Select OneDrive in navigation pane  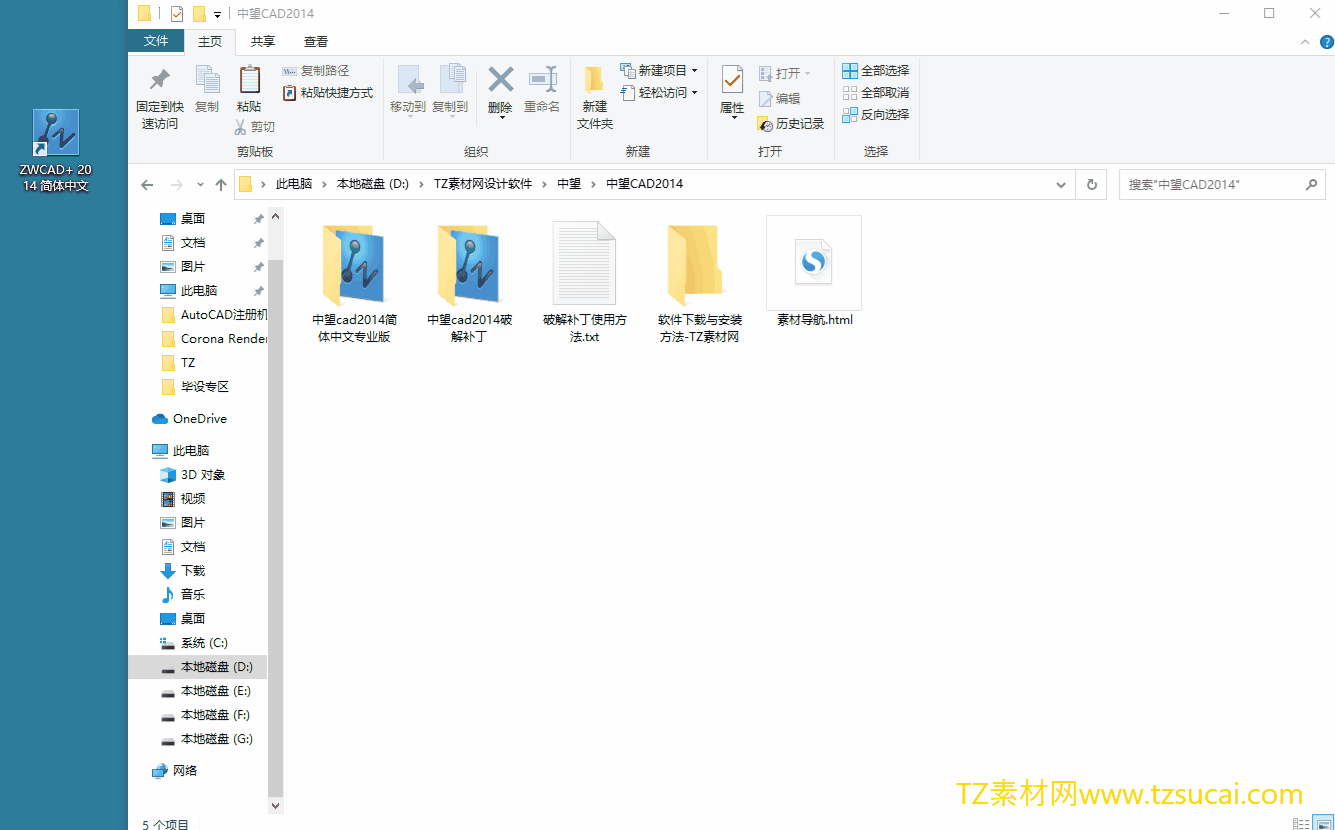[190, 418]
